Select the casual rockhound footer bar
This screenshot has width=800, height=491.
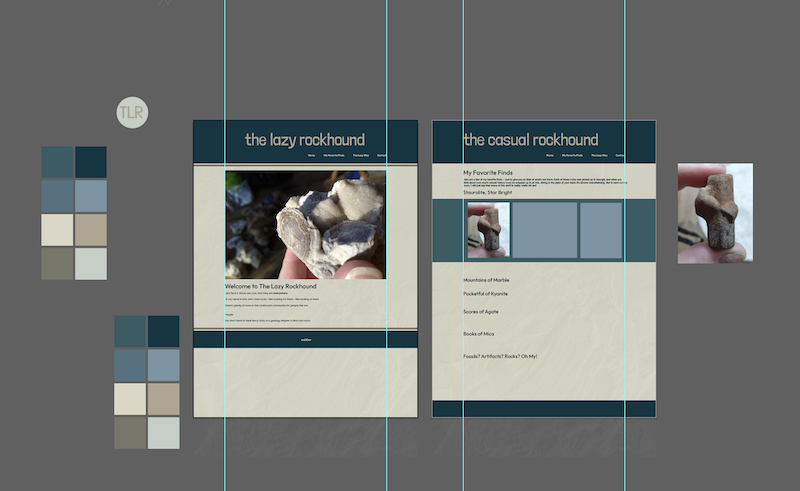coord(544,409)
